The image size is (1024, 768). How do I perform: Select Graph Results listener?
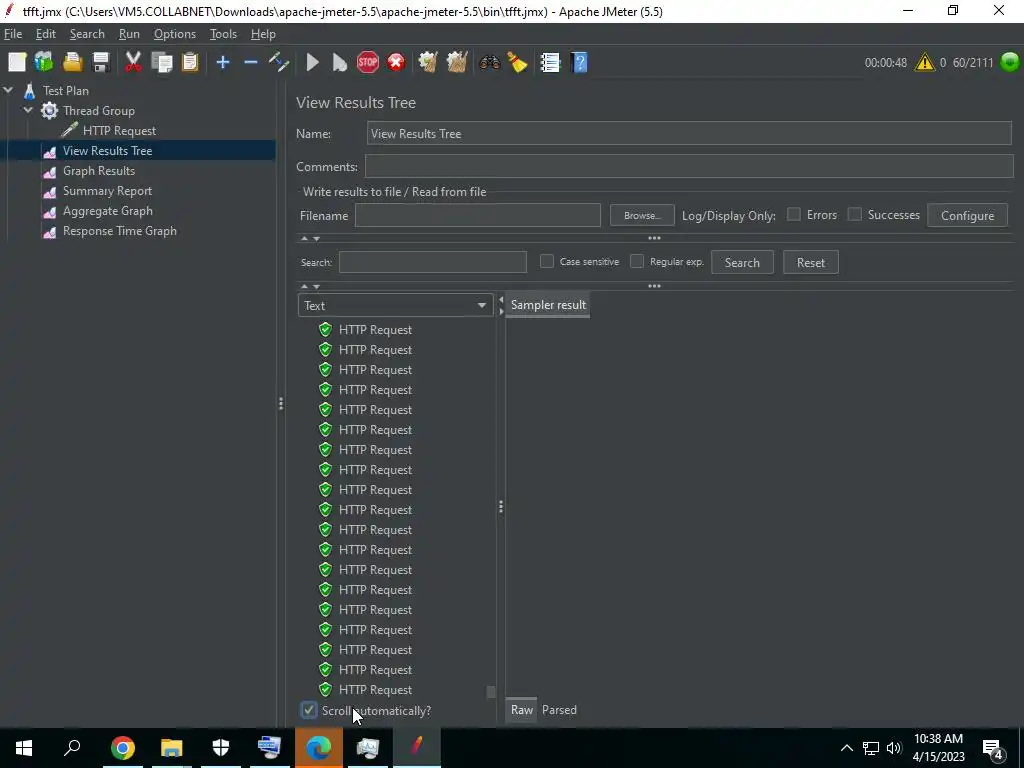(99, 171)
